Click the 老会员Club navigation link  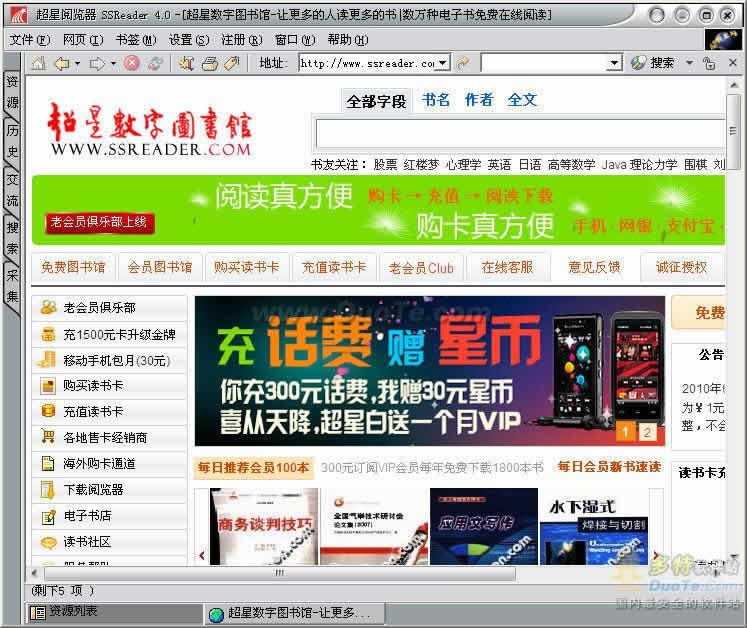point(421,268)
